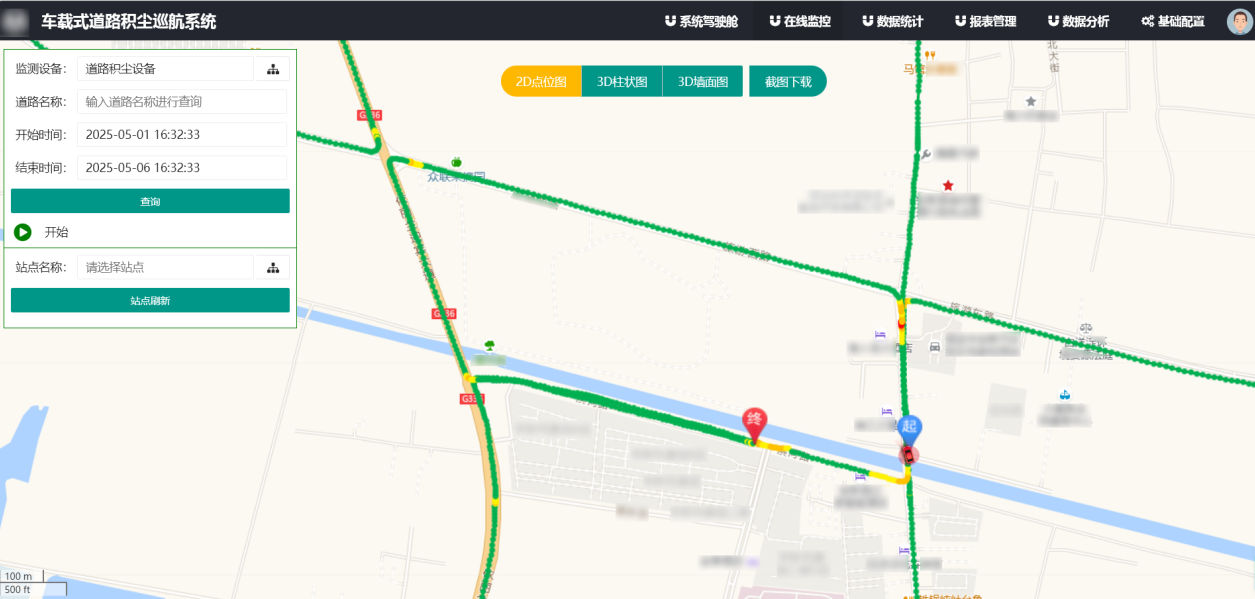Open the 在线监控 menu
Image resolution: width=1255 pixels, height=599 pixels.
(x=799, y=21)
